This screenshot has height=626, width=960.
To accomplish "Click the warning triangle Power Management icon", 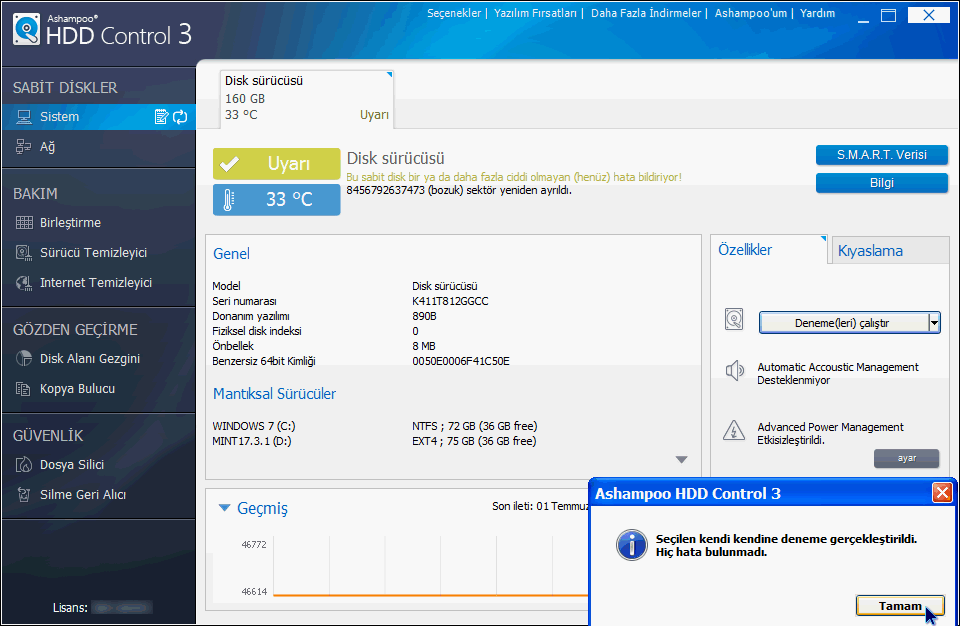I will point(734,430).
